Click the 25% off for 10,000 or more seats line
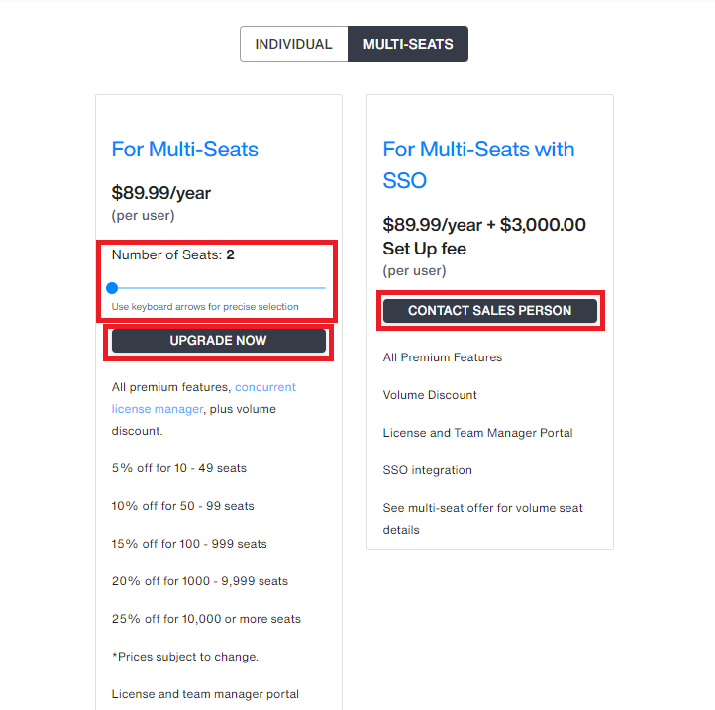Screen dimensions: 715x710 pos(207,619)
